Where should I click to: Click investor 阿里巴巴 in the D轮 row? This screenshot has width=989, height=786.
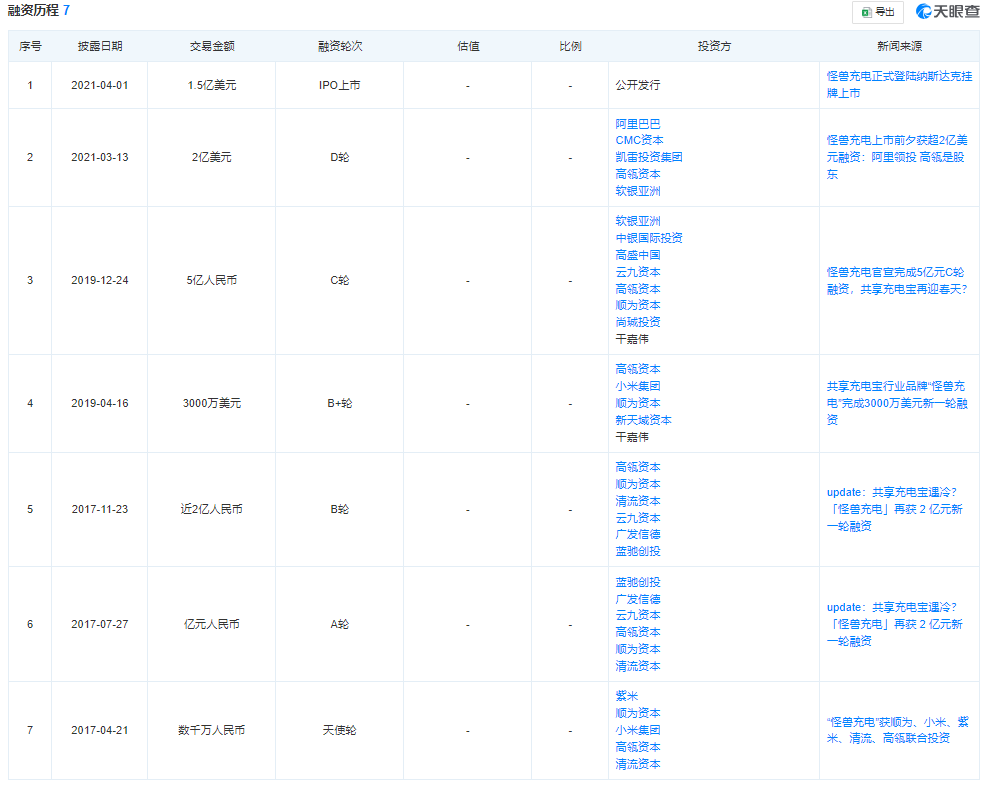click(638, 124)
